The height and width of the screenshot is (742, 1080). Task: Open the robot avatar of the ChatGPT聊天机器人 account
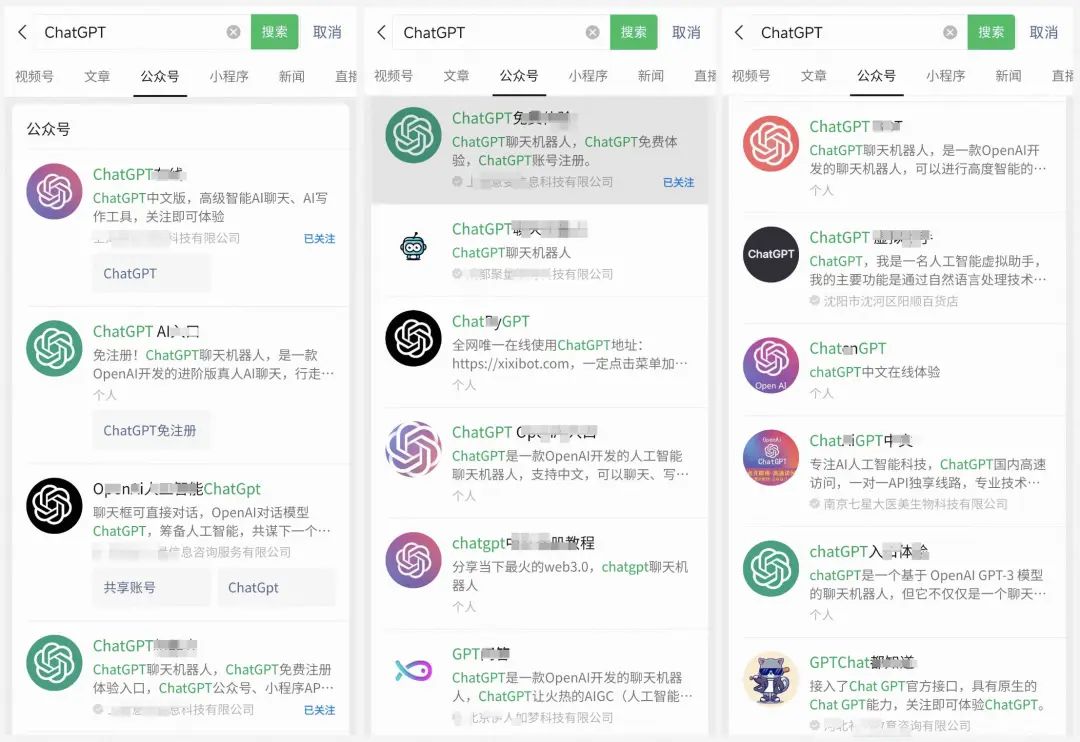click(x=413, y=246)
